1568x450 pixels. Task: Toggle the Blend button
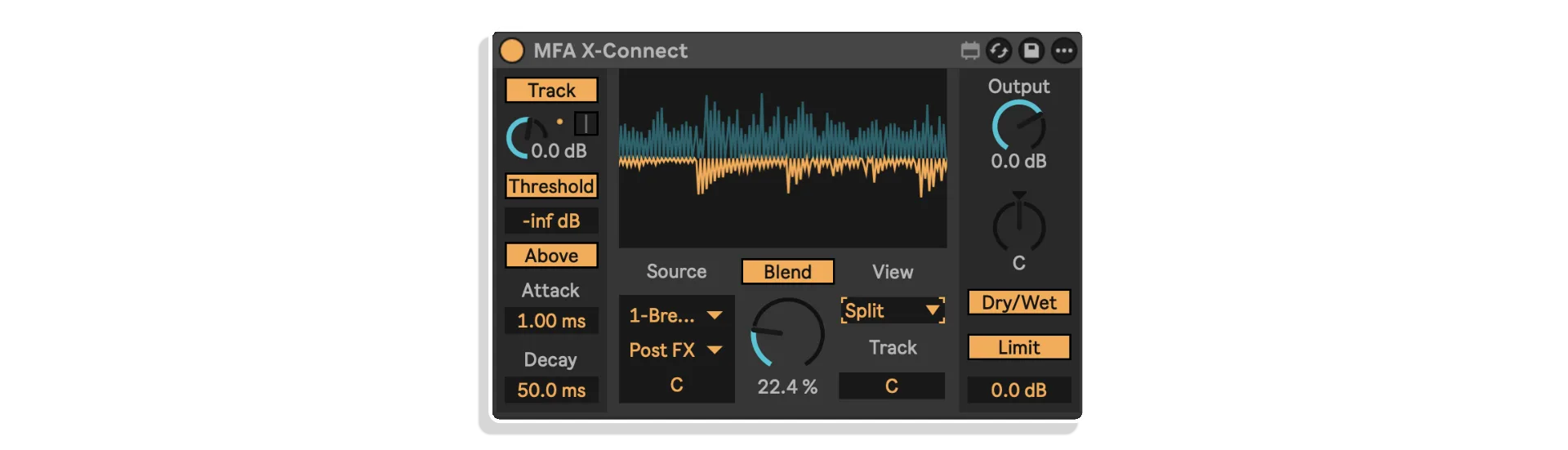point(787,272)
